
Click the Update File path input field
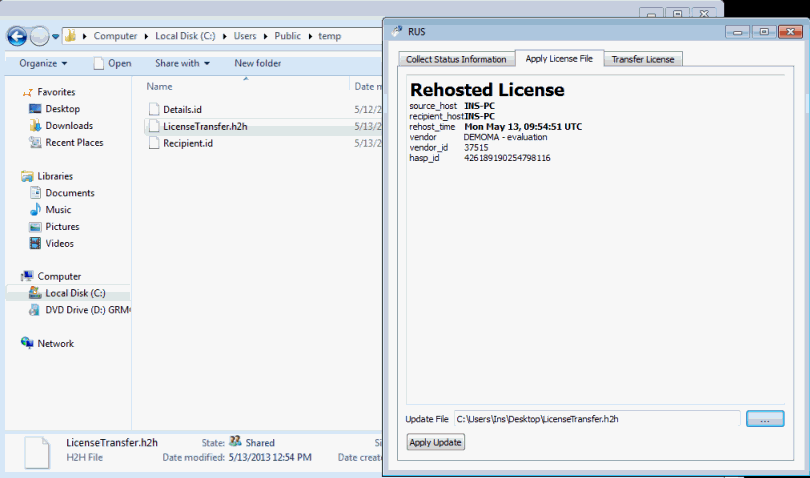tap(596, 419)
